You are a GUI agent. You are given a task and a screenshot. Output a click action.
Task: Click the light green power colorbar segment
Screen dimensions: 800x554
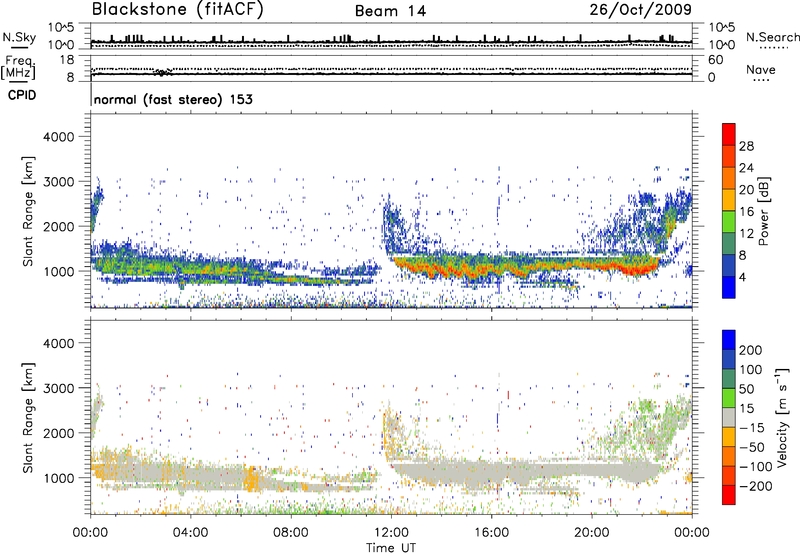tap(729, 221)
